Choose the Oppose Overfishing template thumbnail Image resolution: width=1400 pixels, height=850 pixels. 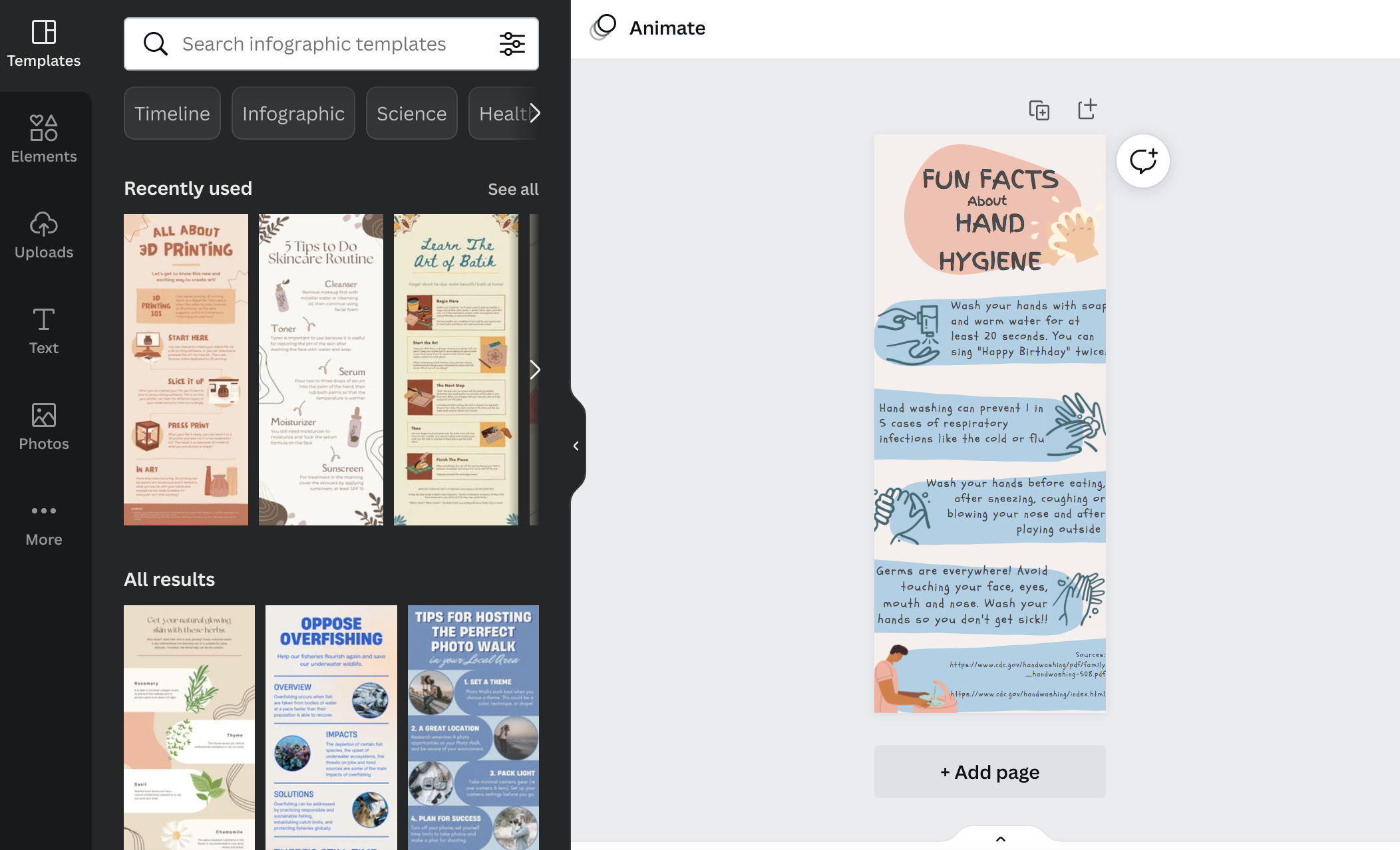tap(331, 726)
